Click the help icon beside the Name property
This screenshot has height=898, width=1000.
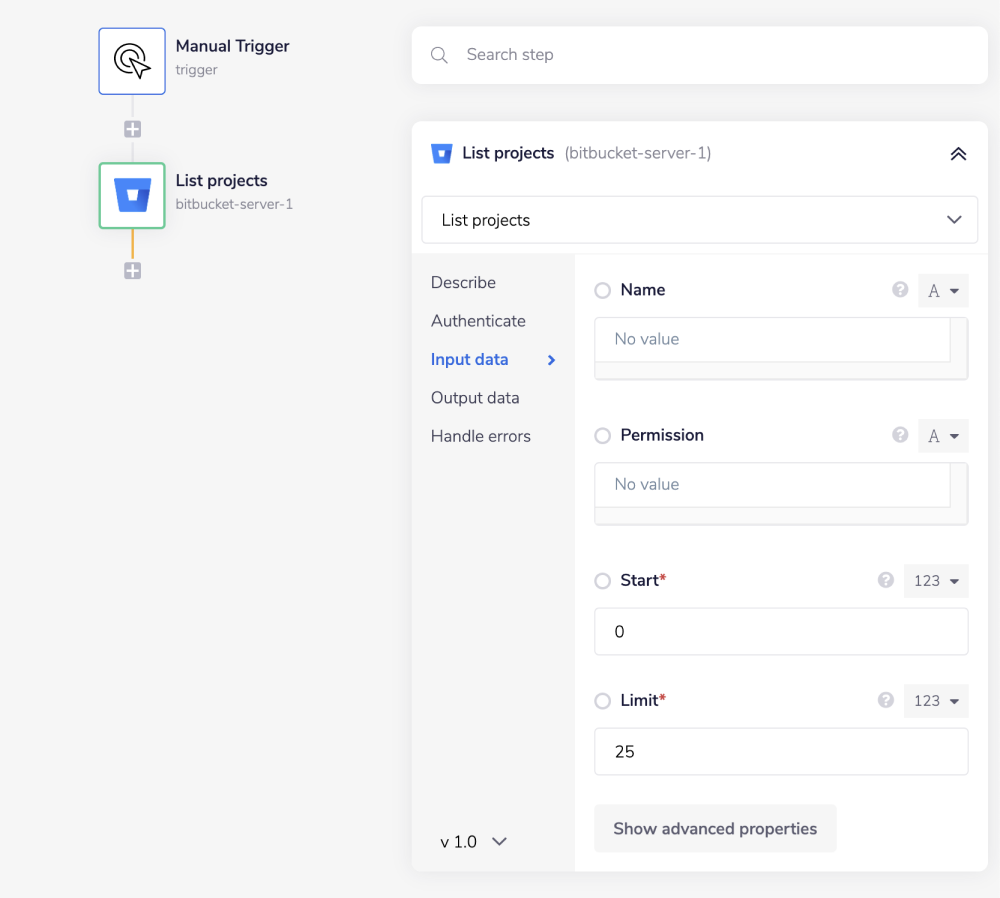click(x=900, y=290)
